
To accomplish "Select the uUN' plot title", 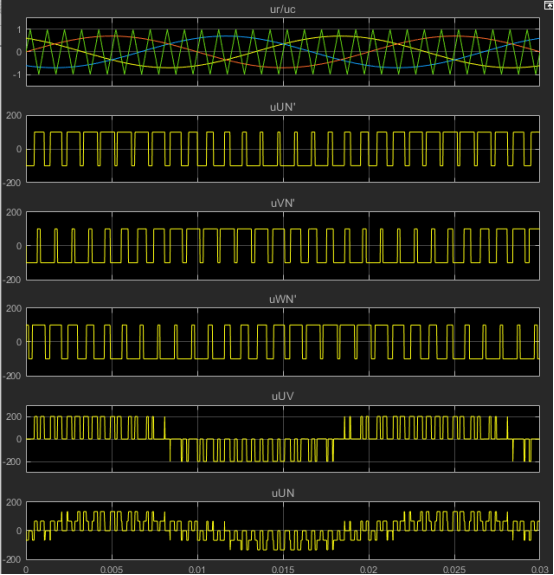I will point(283,107).
